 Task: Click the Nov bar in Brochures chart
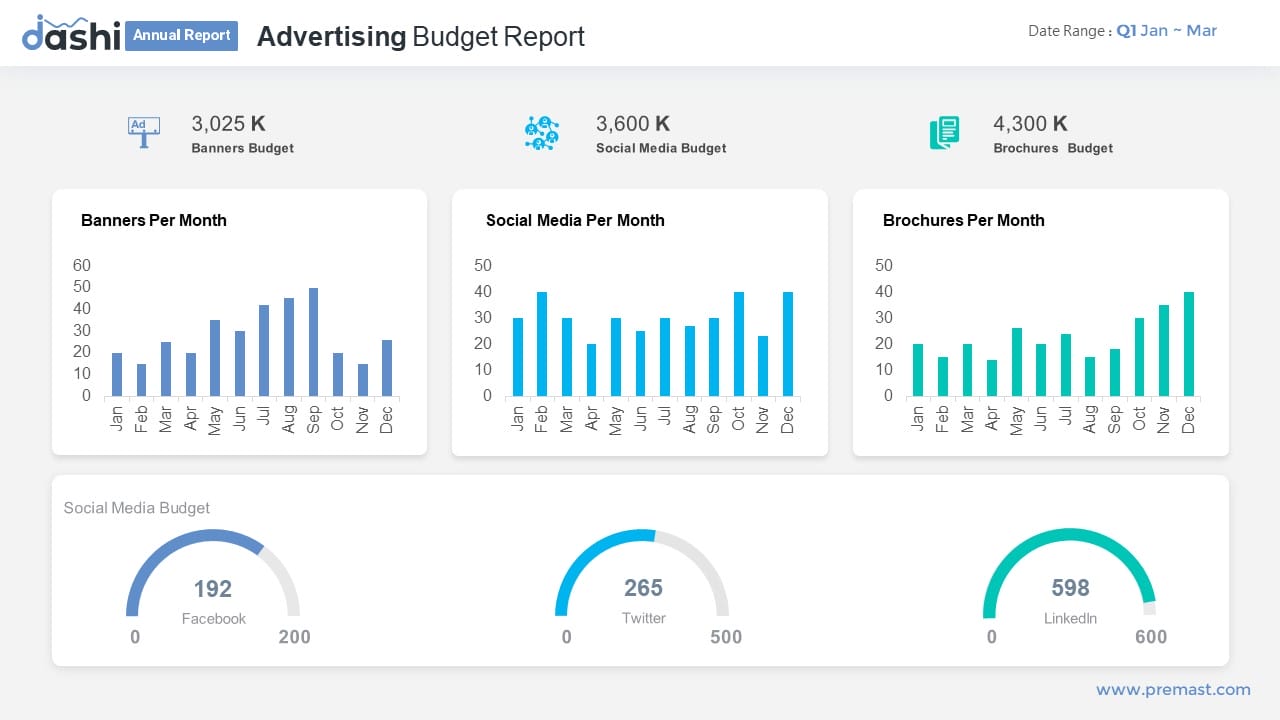point(1164,350)
